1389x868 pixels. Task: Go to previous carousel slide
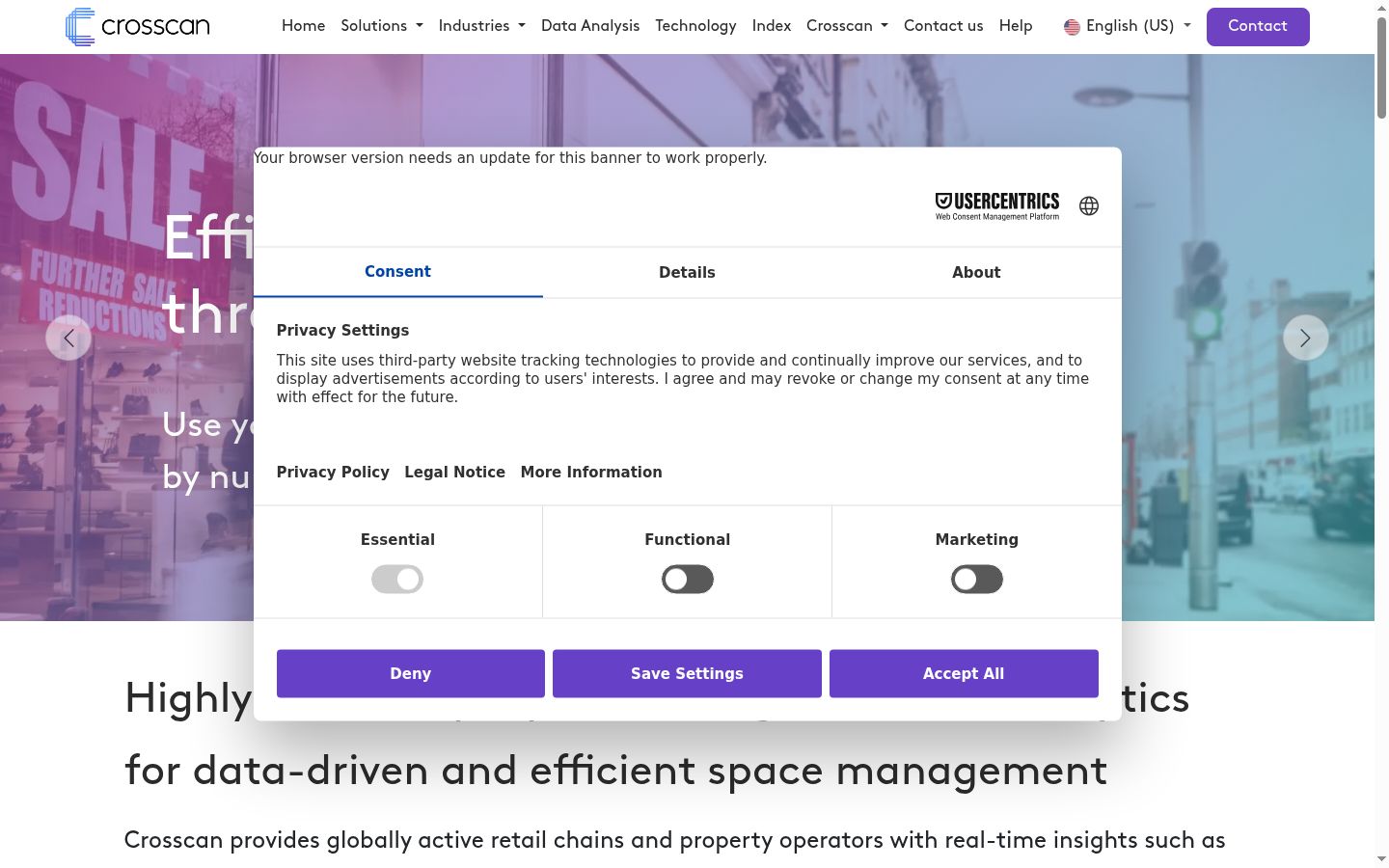(68, 338)
